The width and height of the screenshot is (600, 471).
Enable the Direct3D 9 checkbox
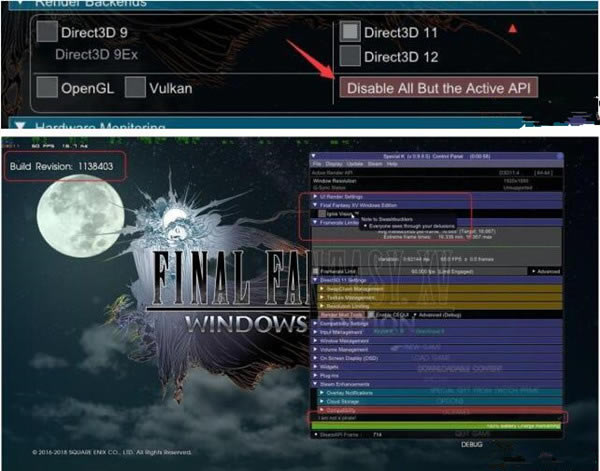[x=47, y=32]
